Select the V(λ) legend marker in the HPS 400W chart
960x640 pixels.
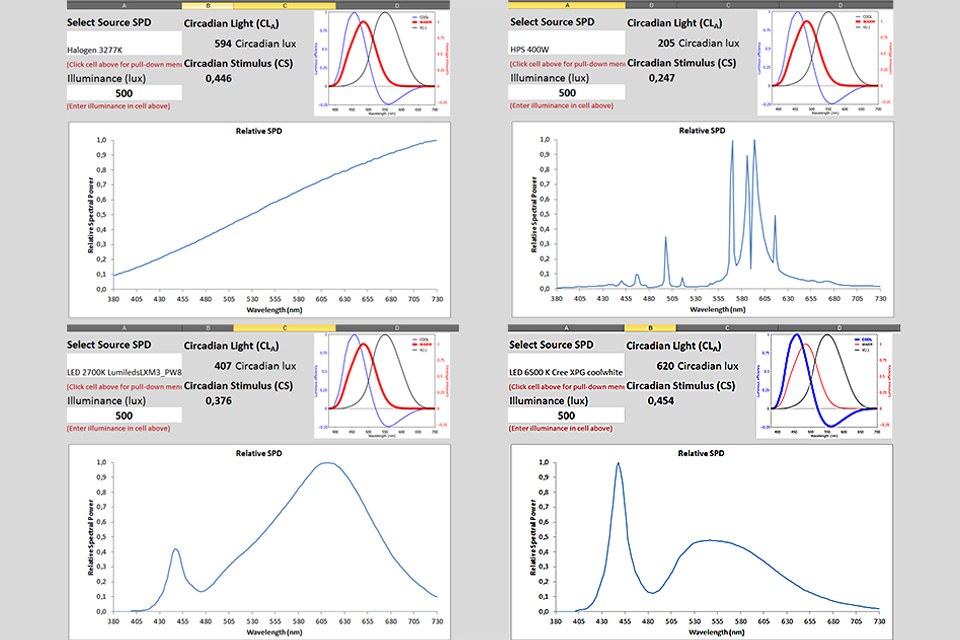(857, 28)
